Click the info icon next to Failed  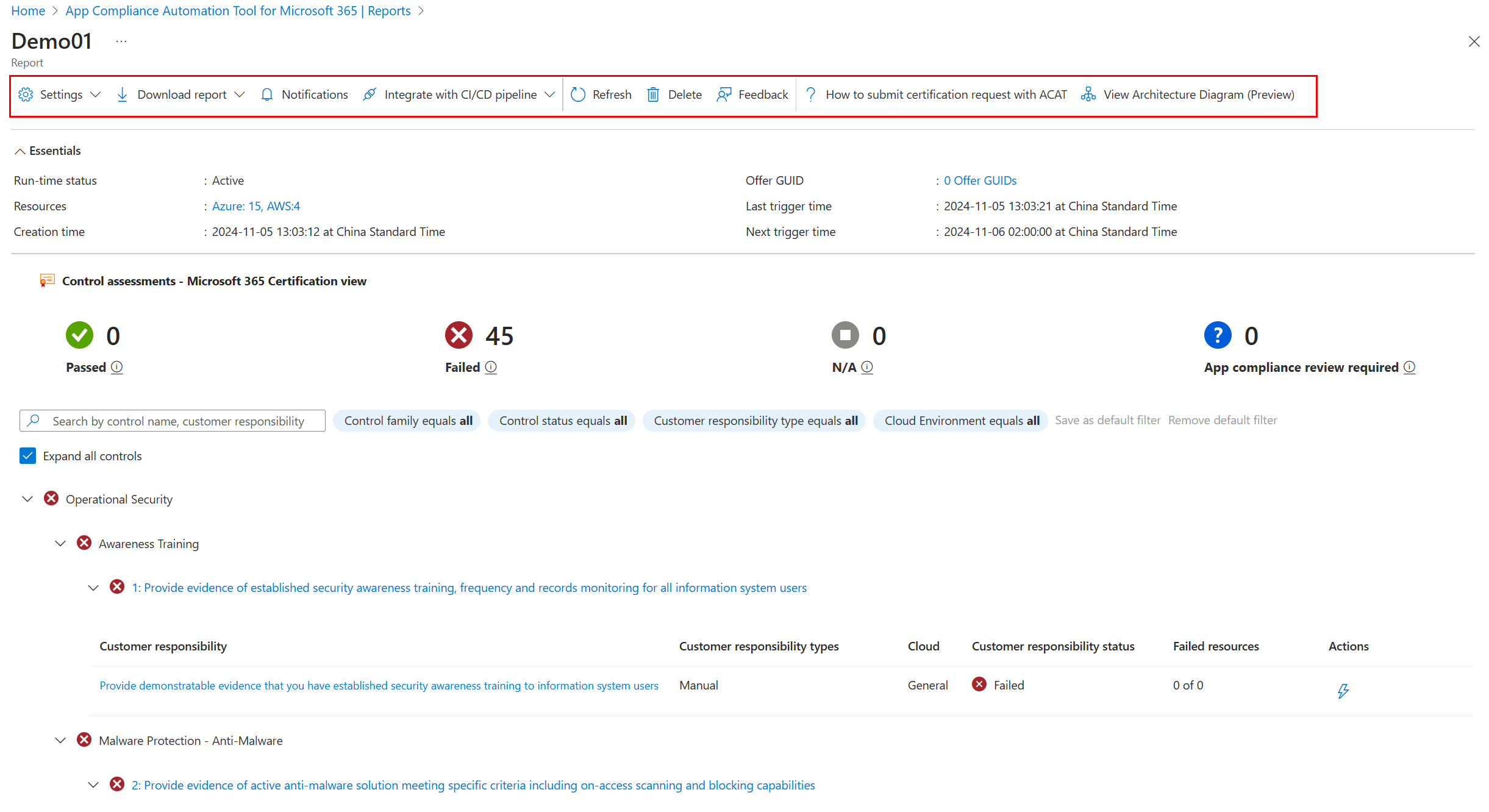491,367
